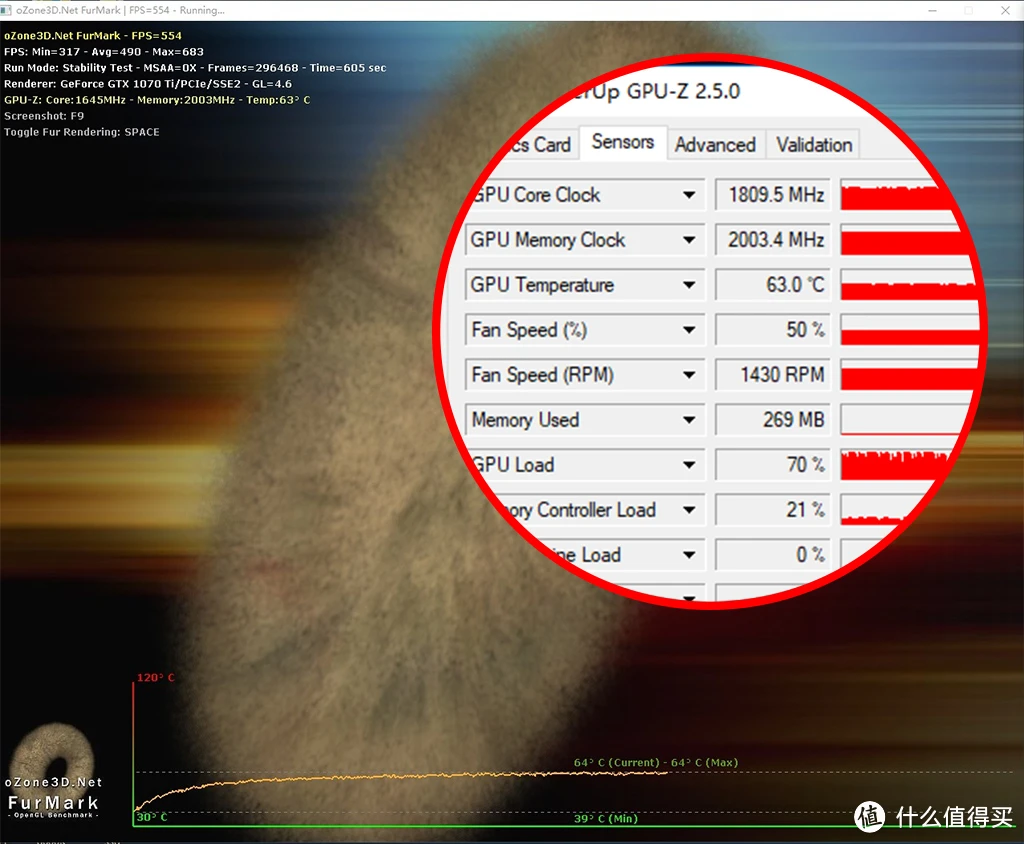The width and height of the screenshot is (1024, 844).
Task: Open the Video Engine Load dropdown arrow
Action: pos(689,555)
